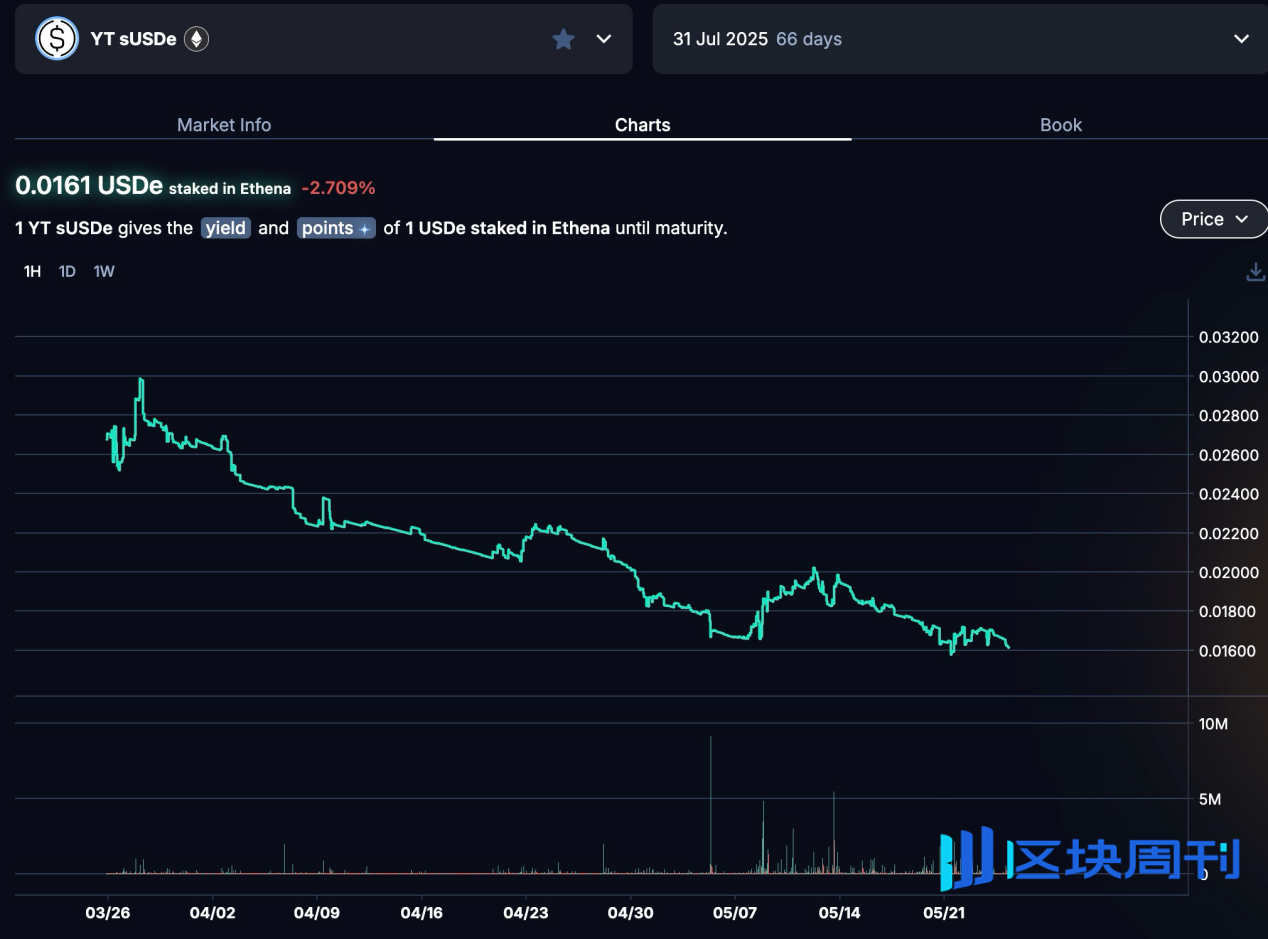Click the 0.02000 price axis label
1268x939 pixels.
(x=1229, y=573)
